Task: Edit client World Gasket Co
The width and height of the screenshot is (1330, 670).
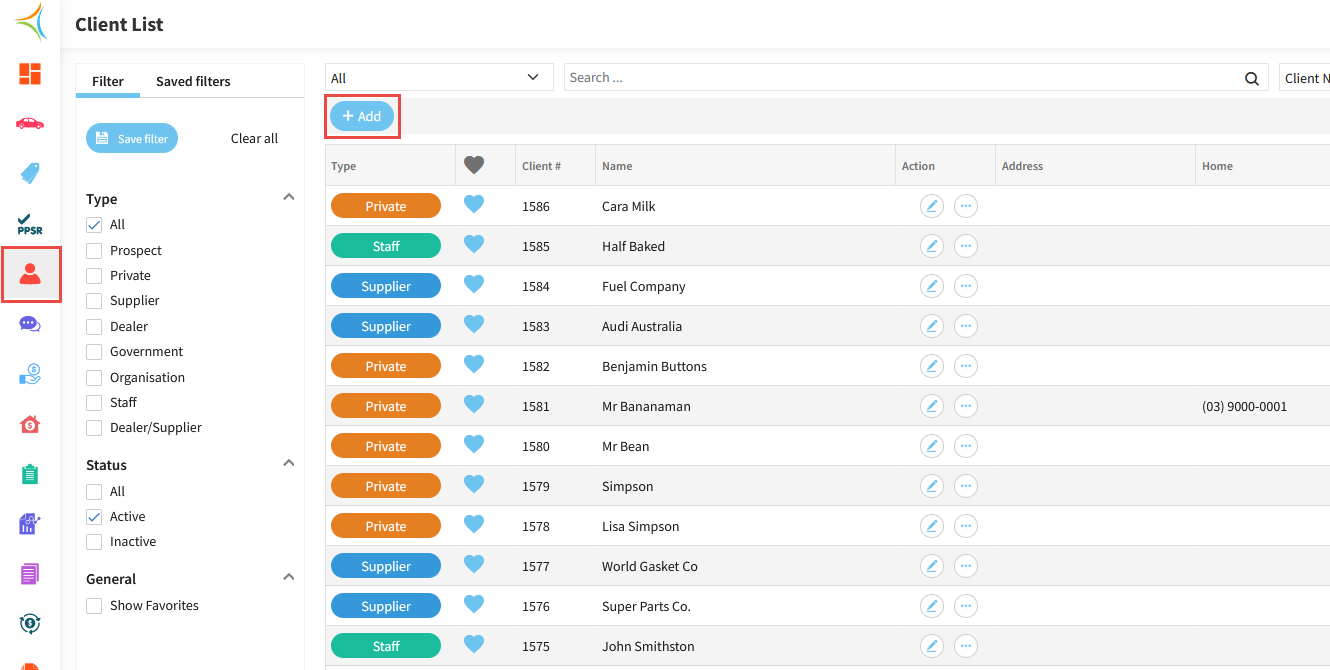Action: click(x=932, y=566)
